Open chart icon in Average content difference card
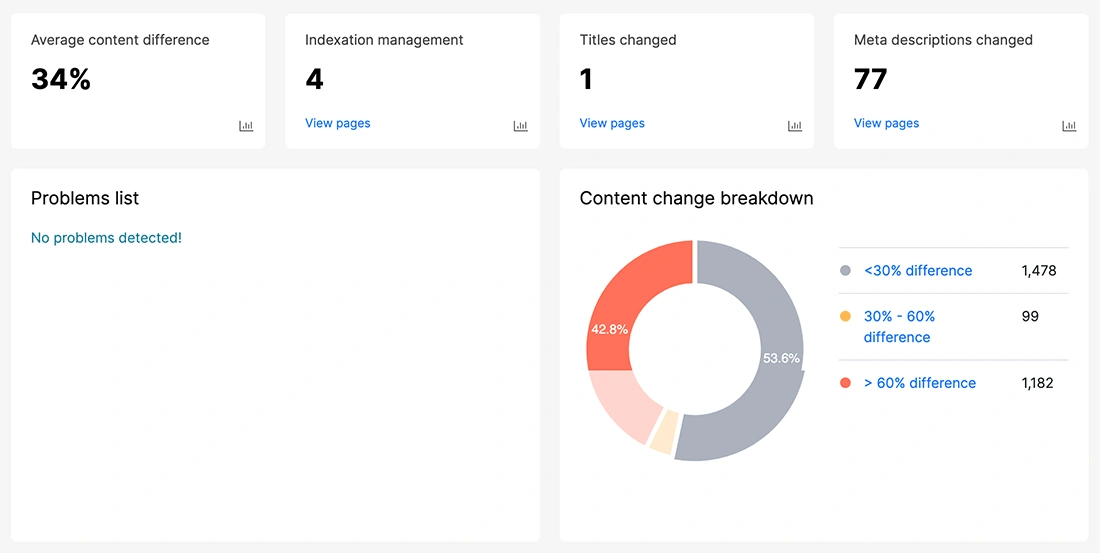Image resolution: width=1100 pixels, height=553 pixels. point(246,126)
